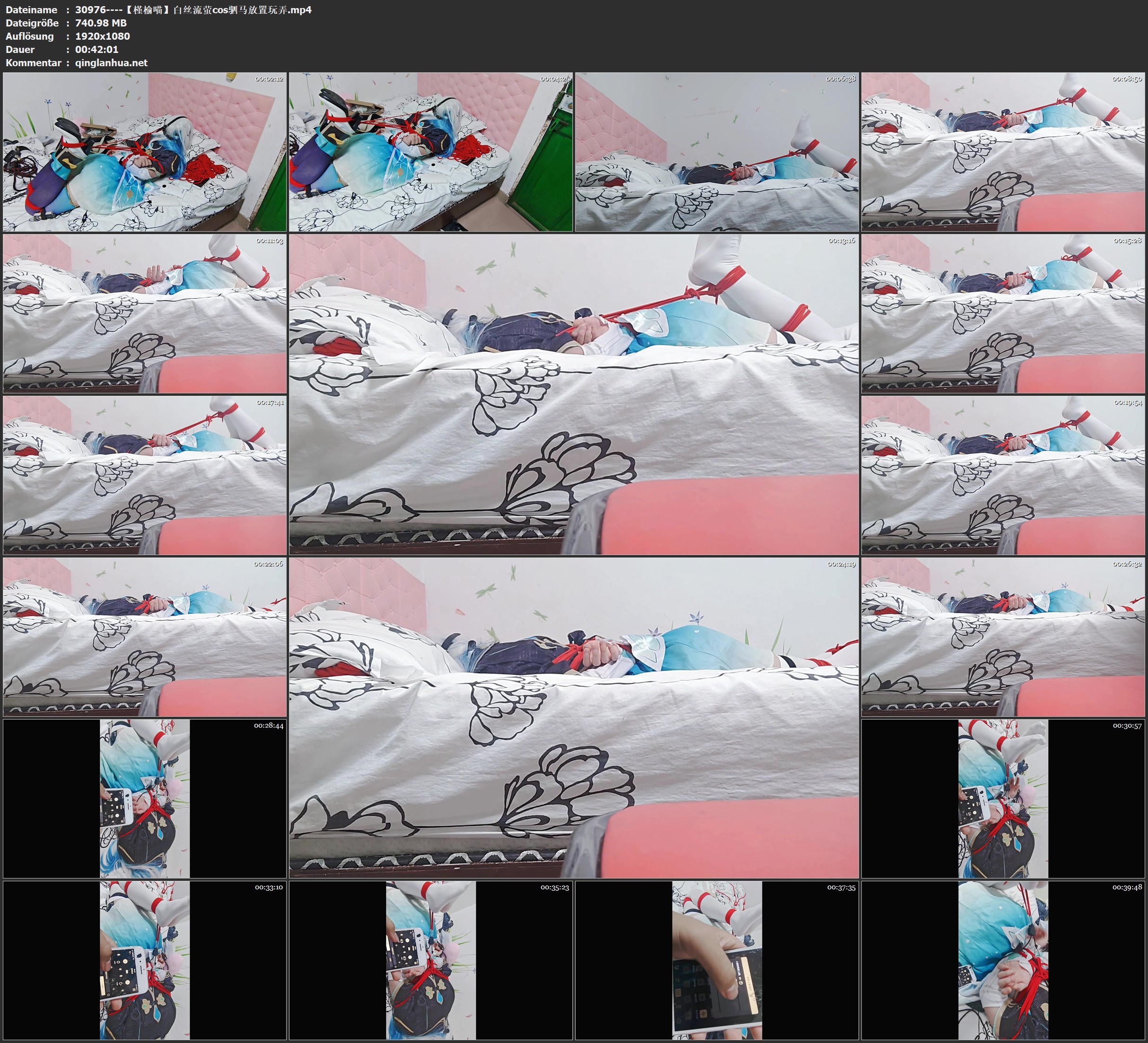This screenshot has width=1148, height=1043.
Task: Select the frame stamped 00:04:25
Action: point(430,151)
